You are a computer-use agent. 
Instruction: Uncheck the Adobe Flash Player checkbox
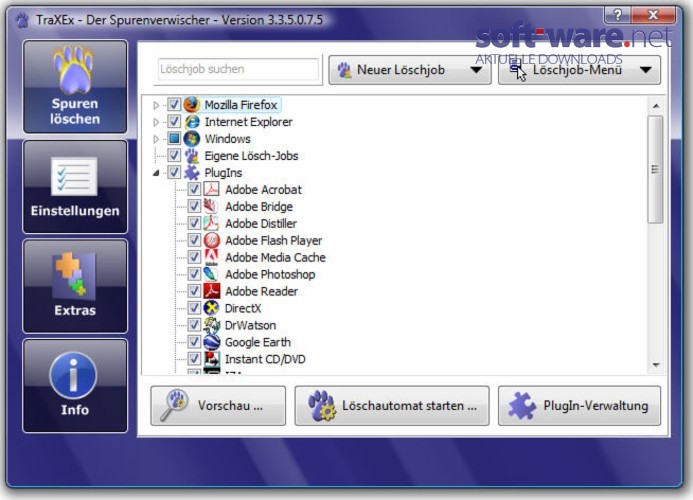(x=194, y=240)
